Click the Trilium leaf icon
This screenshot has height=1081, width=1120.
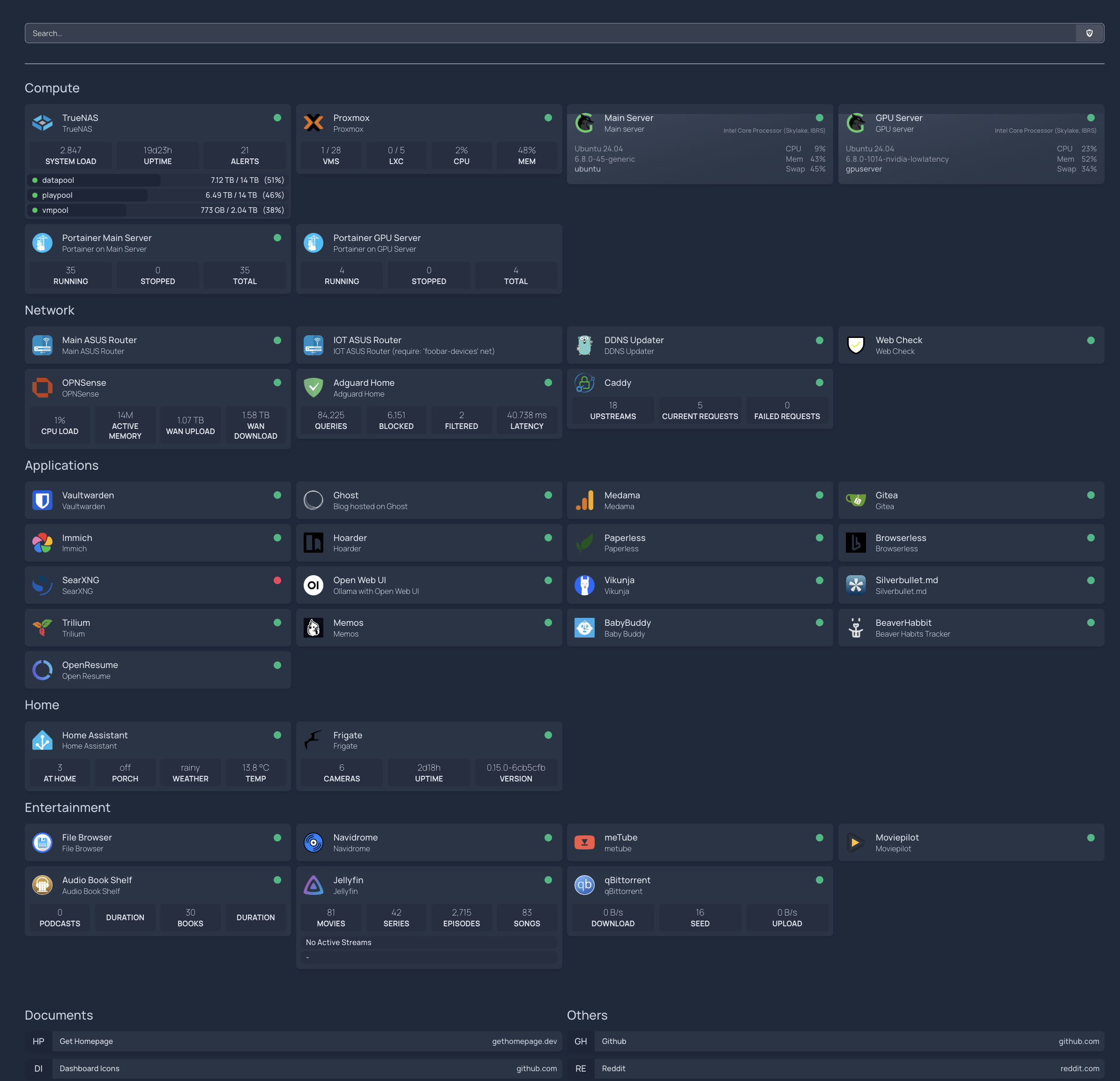pos(42,628)
